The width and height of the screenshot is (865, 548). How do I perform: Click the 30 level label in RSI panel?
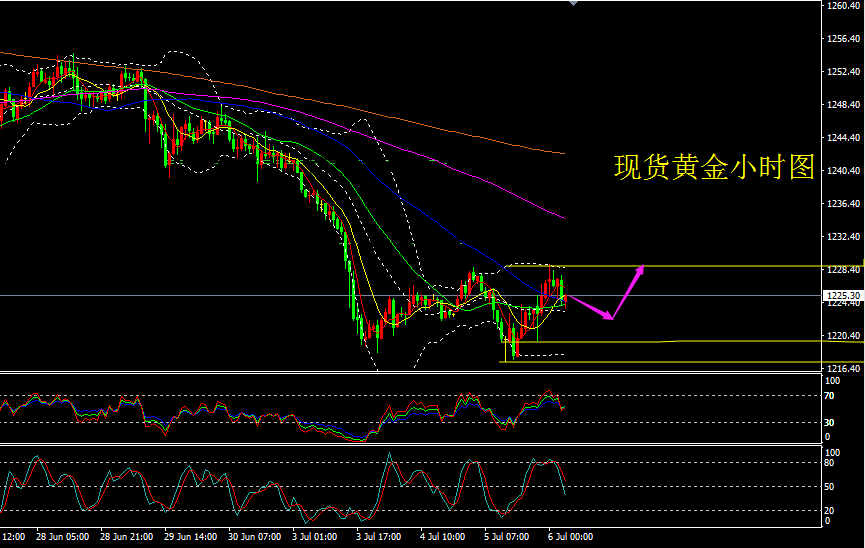tap(829, 423)
